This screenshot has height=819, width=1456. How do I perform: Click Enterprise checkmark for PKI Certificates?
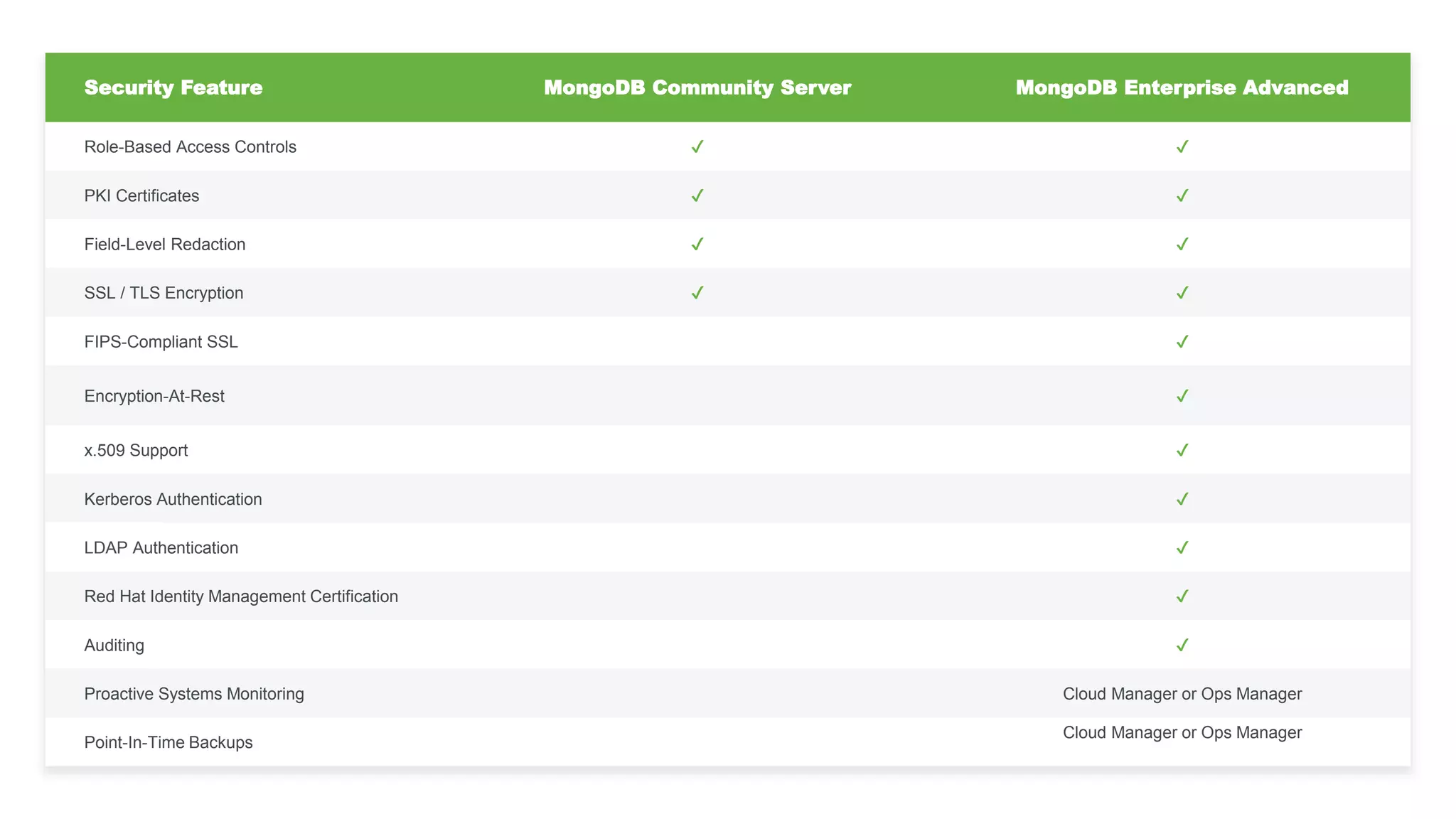1182,196
